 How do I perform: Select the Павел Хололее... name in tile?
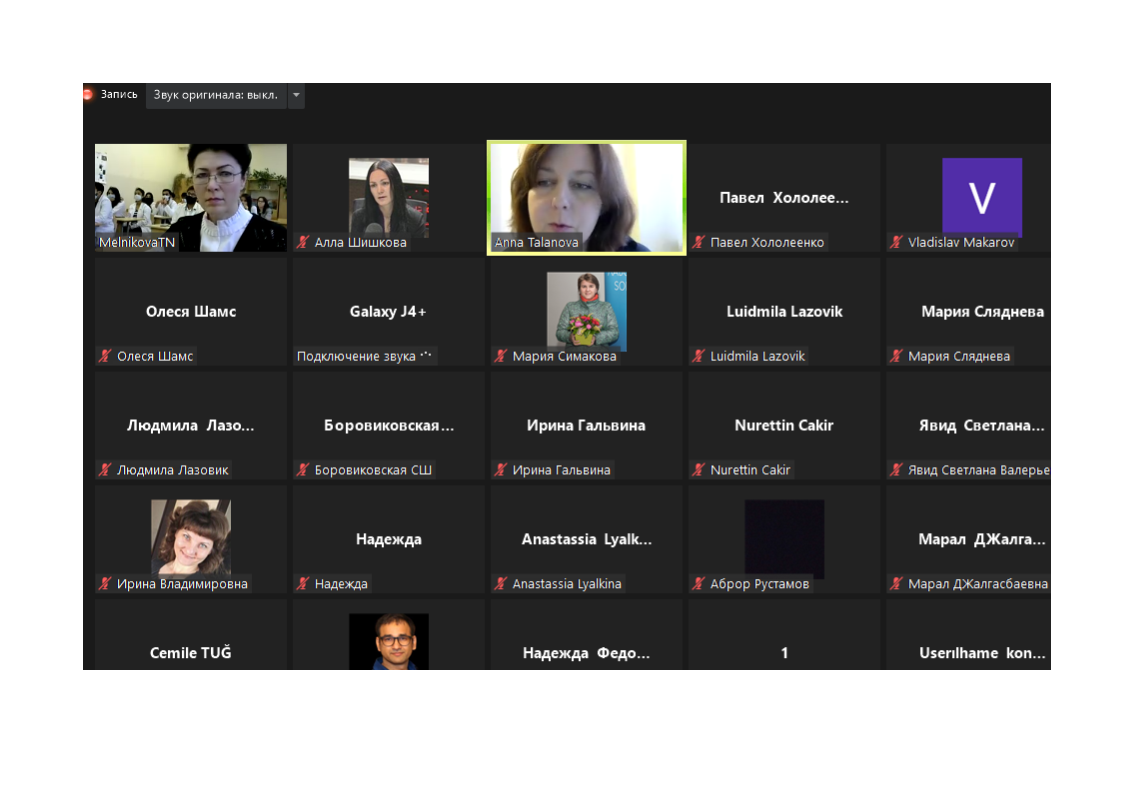click(x=784, y=198)
